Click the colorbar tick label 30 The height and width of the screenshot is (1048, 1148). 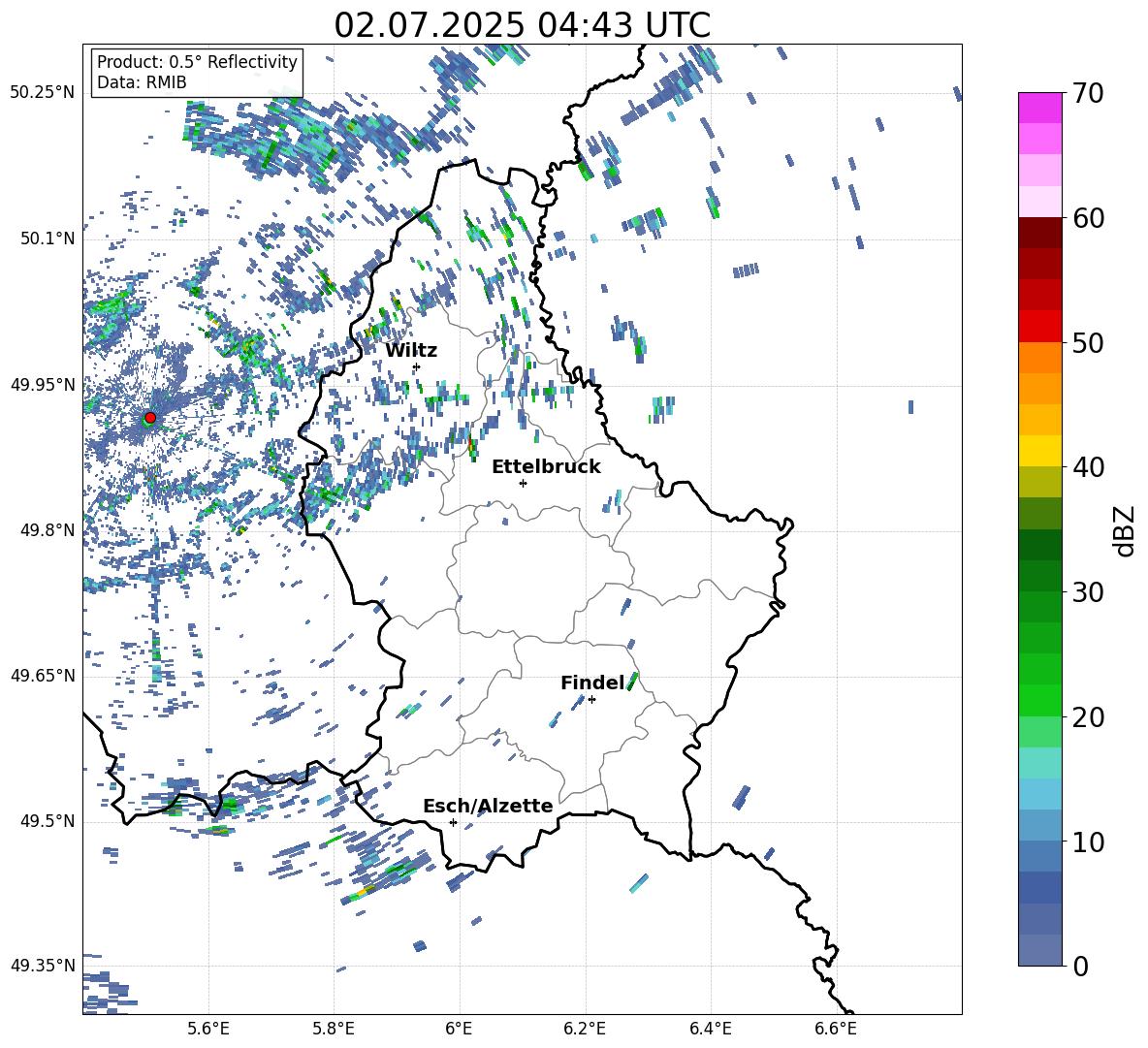coord(1088,591)
